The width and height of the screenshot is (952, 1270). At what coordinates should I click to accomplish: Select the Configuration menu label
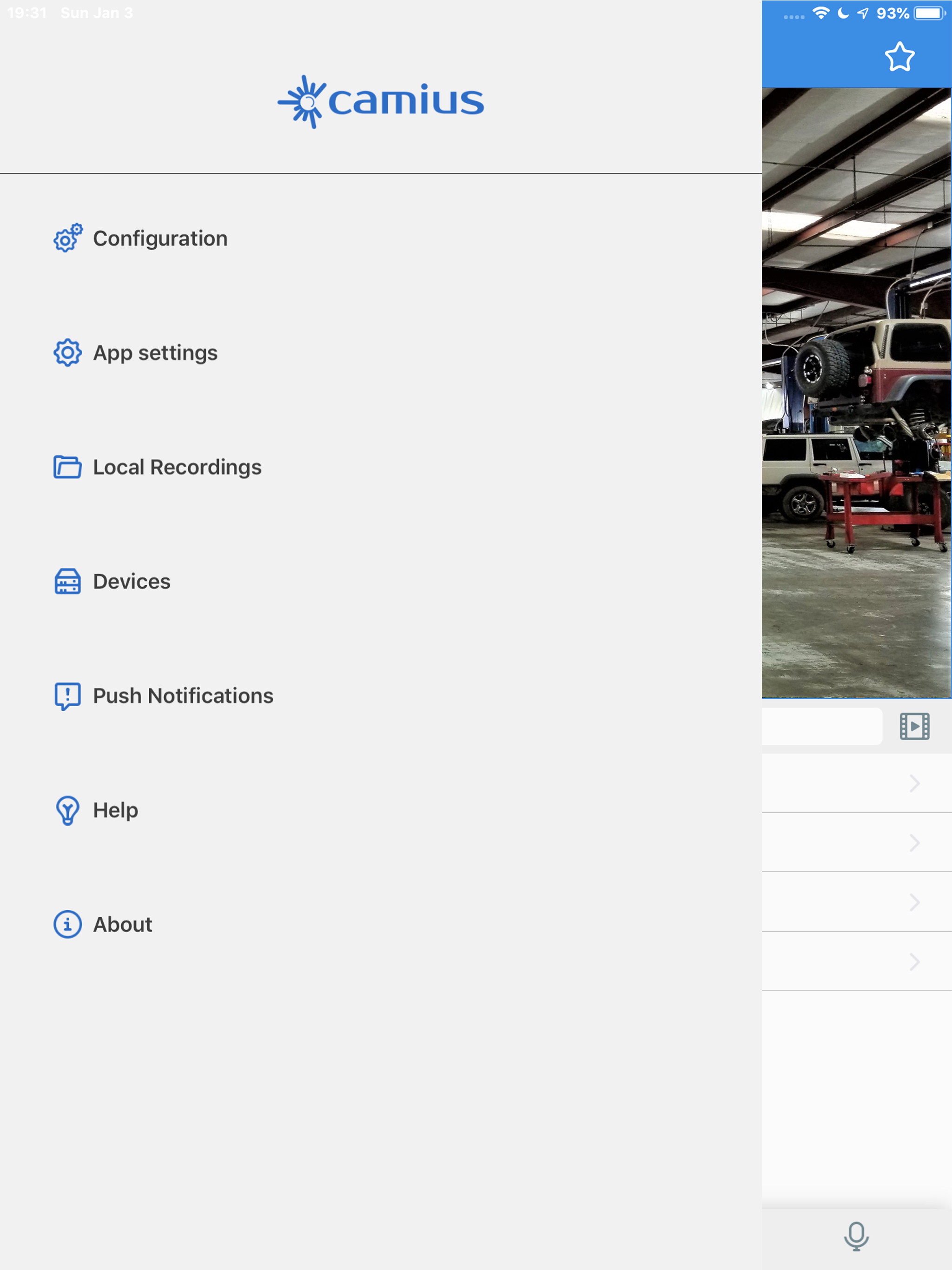160,238
